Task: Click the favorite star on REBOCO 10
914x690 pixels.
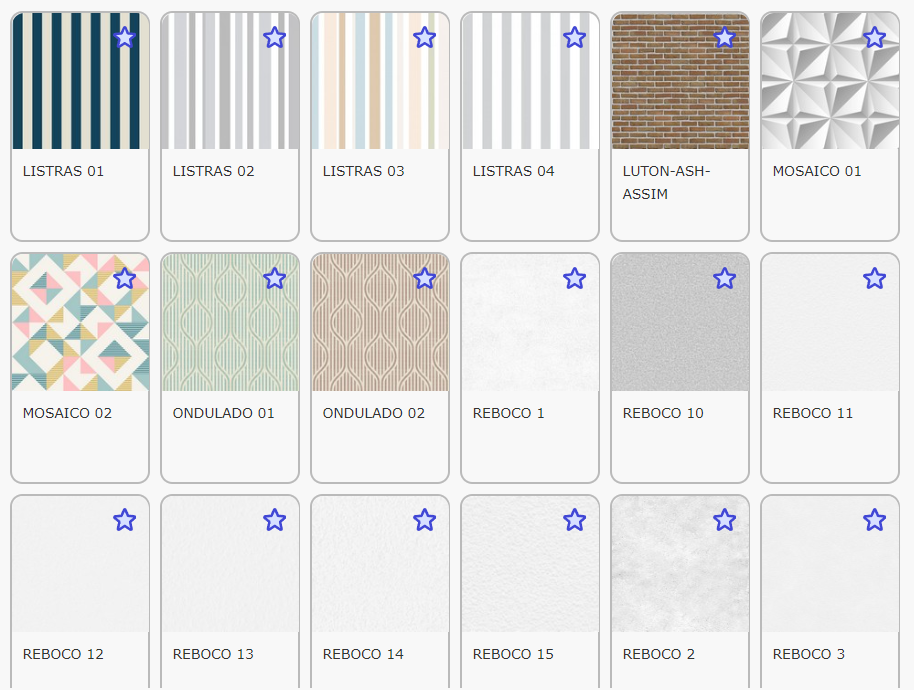Action: click(x=724, y=279)
